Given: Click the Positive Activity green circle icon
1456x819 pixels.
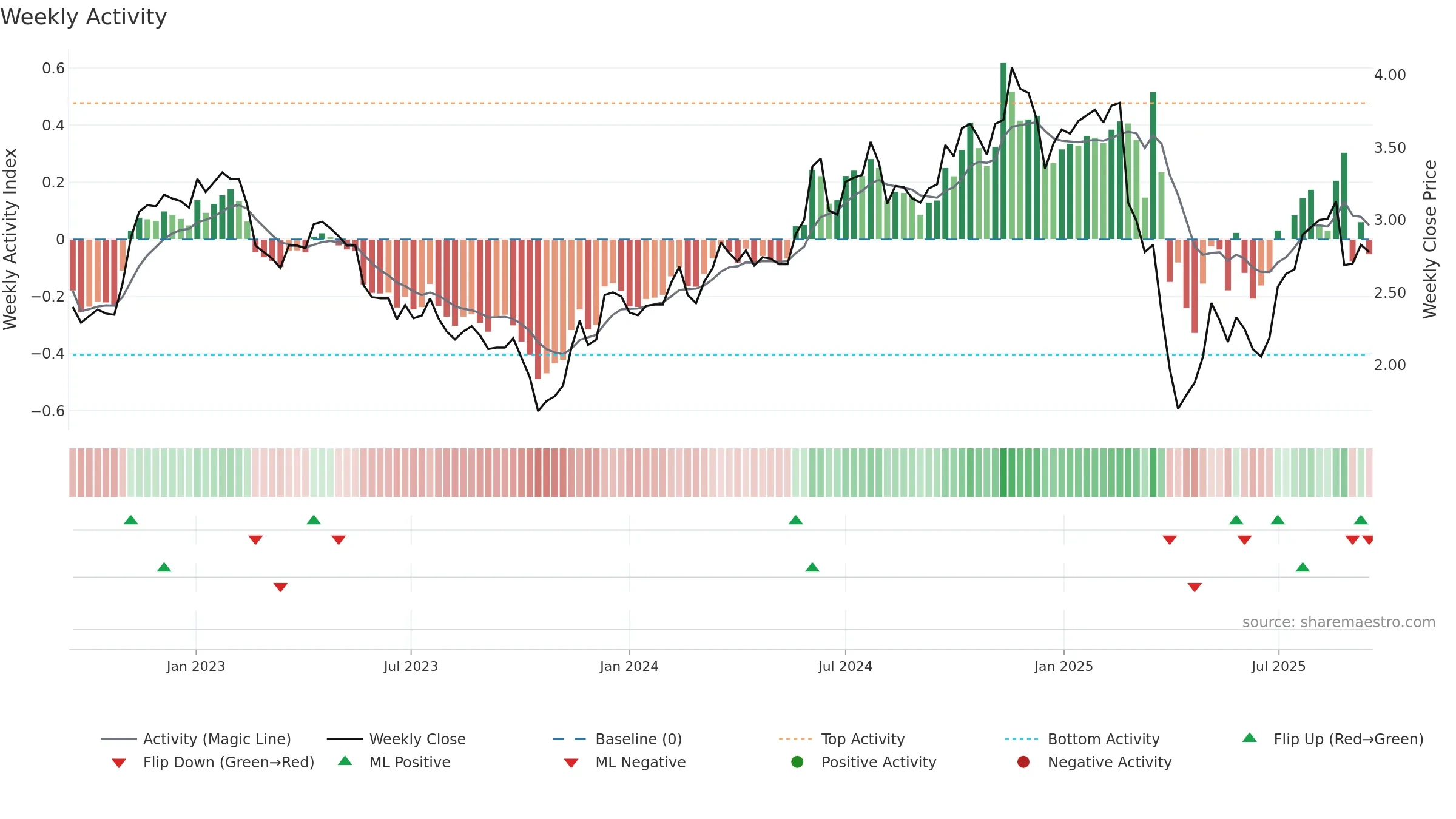Looking at the screenshot, I should click(797, 761).
